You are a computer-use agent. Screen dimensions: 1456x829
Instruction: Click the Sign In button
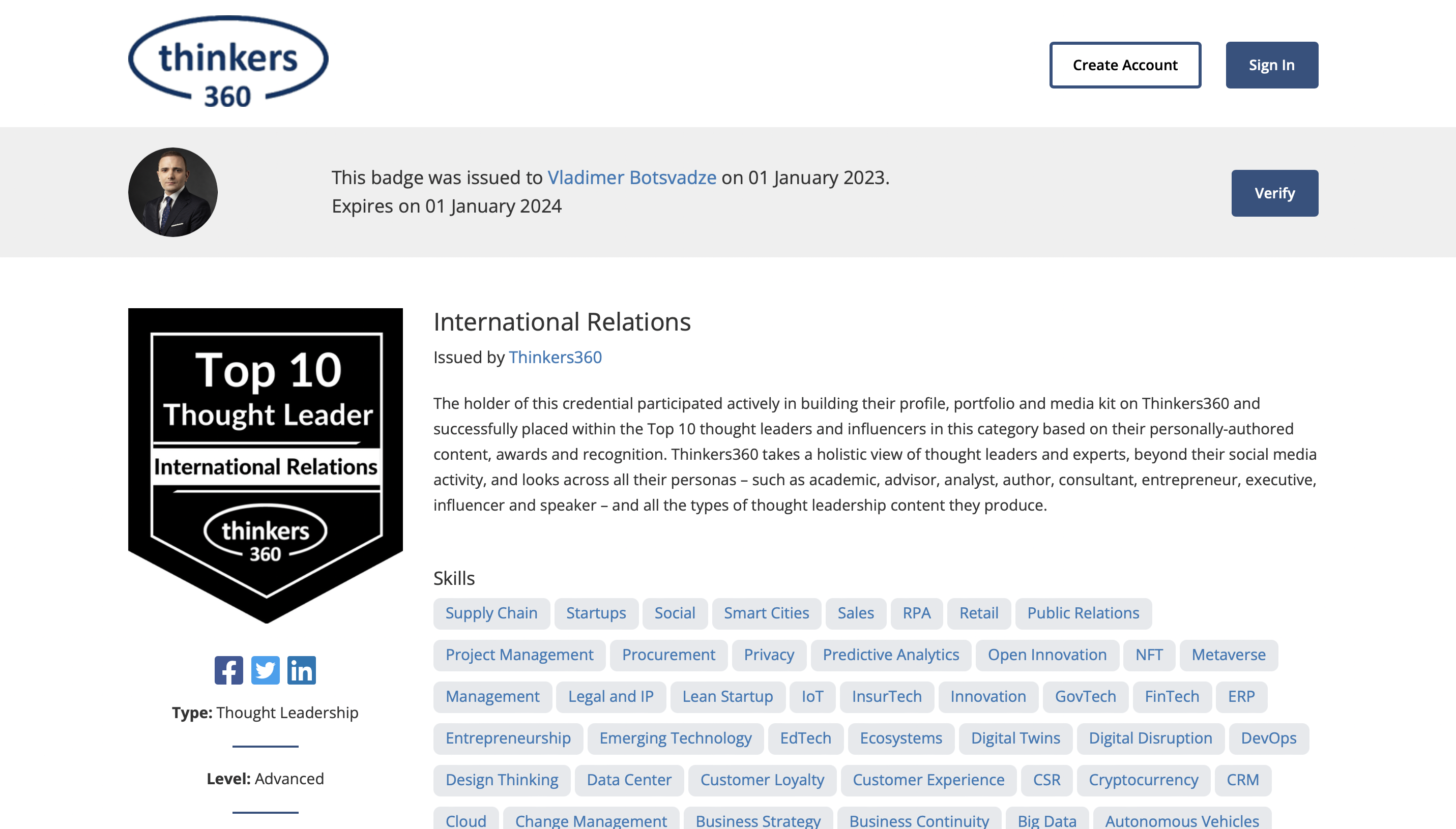tap(1272, 65)
